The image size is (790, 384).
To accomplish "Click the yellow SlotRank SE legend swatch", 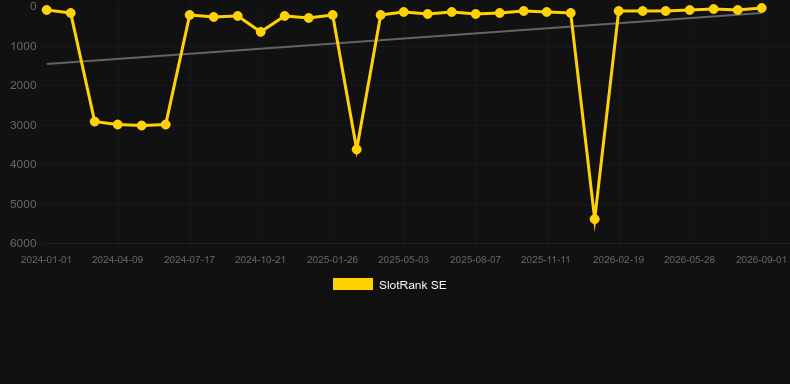I will [353, 284].
